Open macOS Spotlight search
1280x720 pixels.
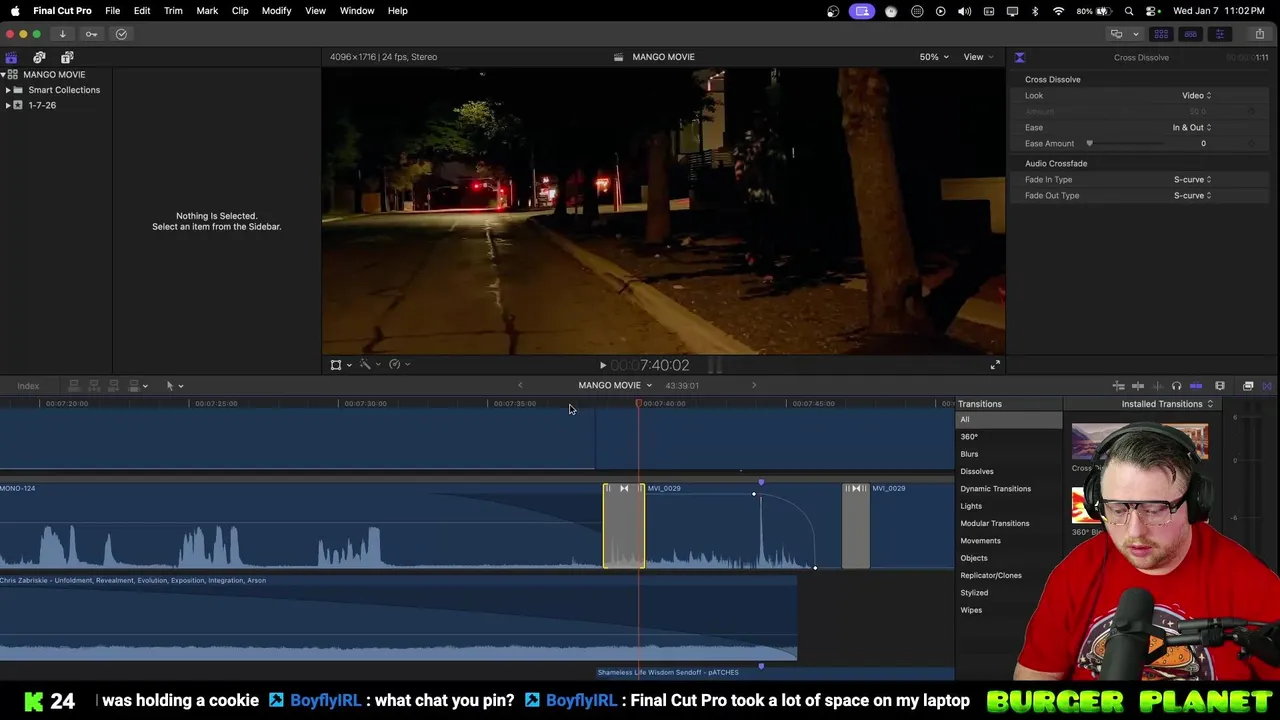click(x=1129, y=11)
